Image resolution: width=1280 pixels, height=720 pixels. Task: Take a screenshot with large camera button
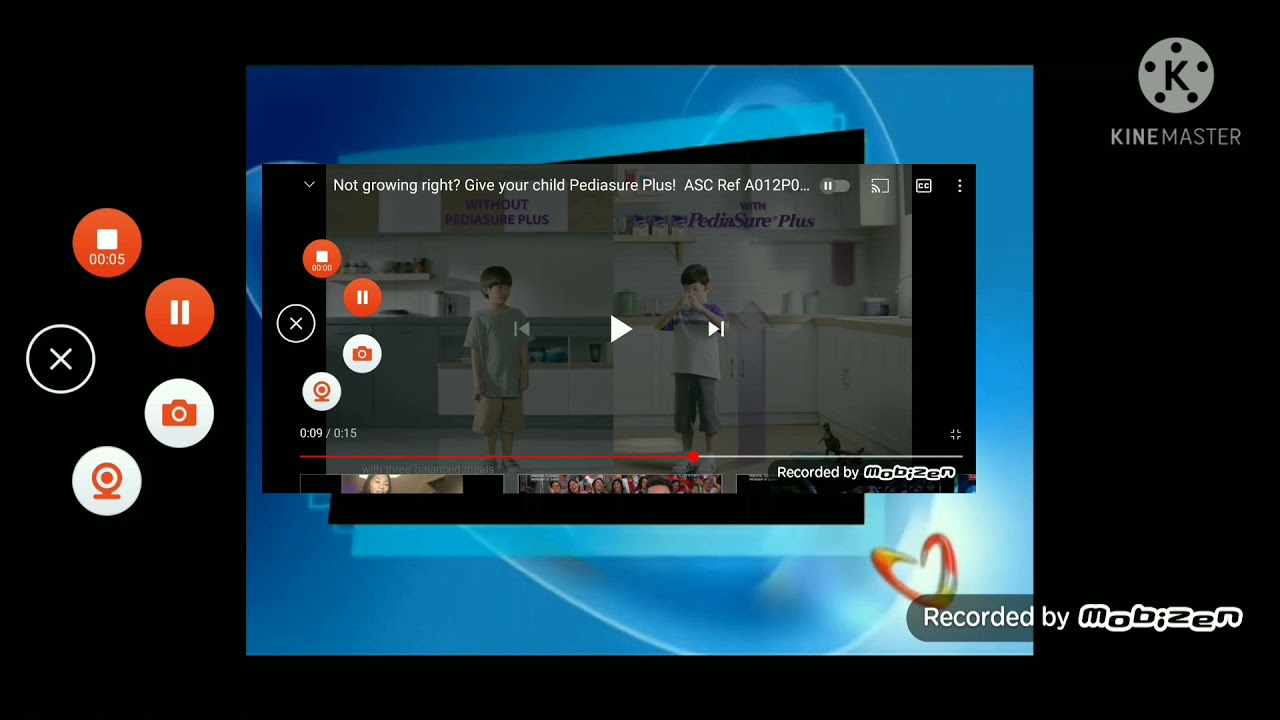click(x=179, y=413)
